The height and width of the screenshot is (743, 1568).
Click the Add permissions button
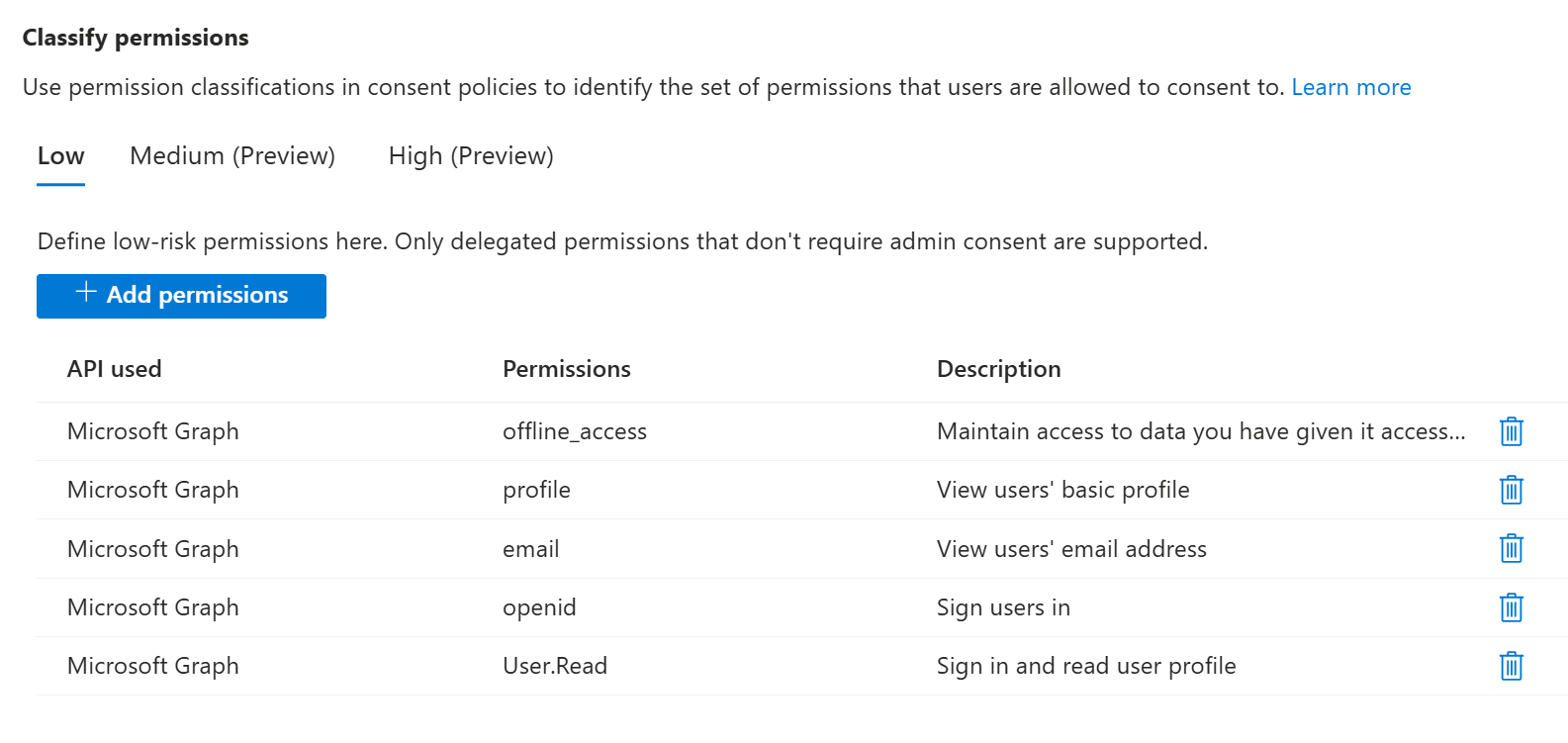(x=181, y=295)
